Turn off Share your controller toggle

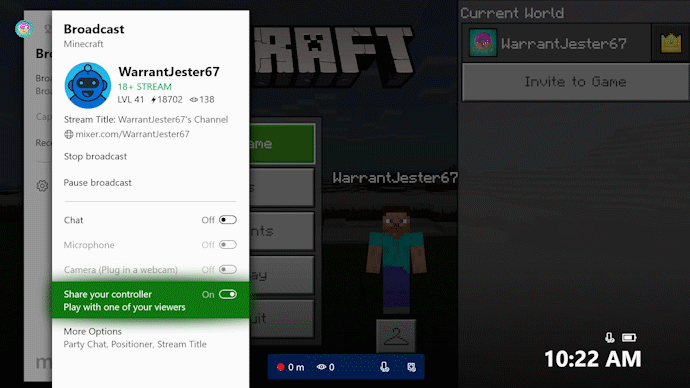[x=228, y=294]
